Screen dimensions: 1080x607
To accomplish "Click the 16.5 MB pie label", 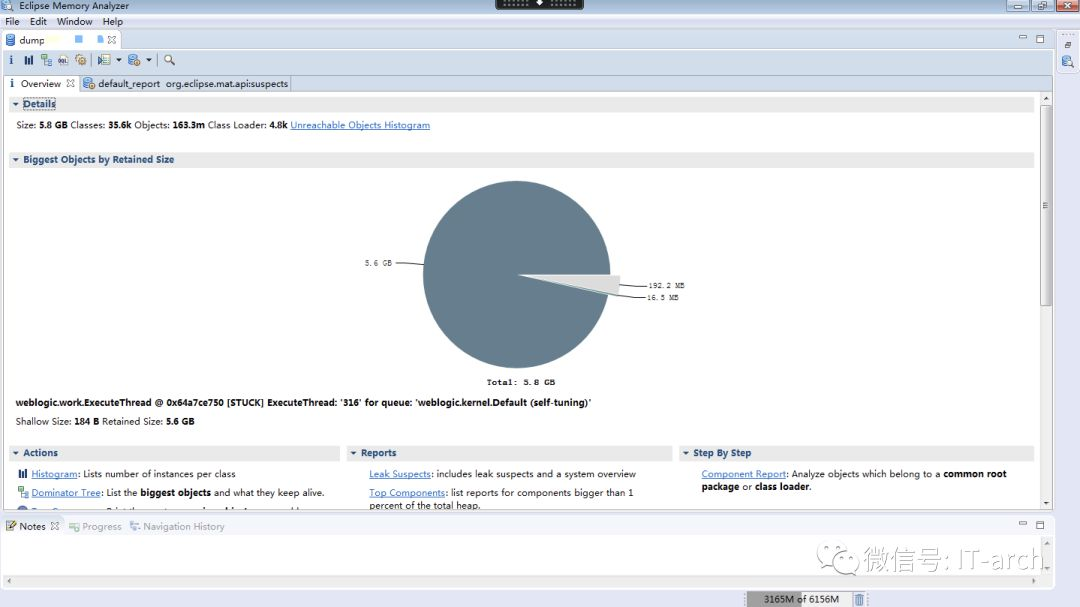I will (663, 298).
